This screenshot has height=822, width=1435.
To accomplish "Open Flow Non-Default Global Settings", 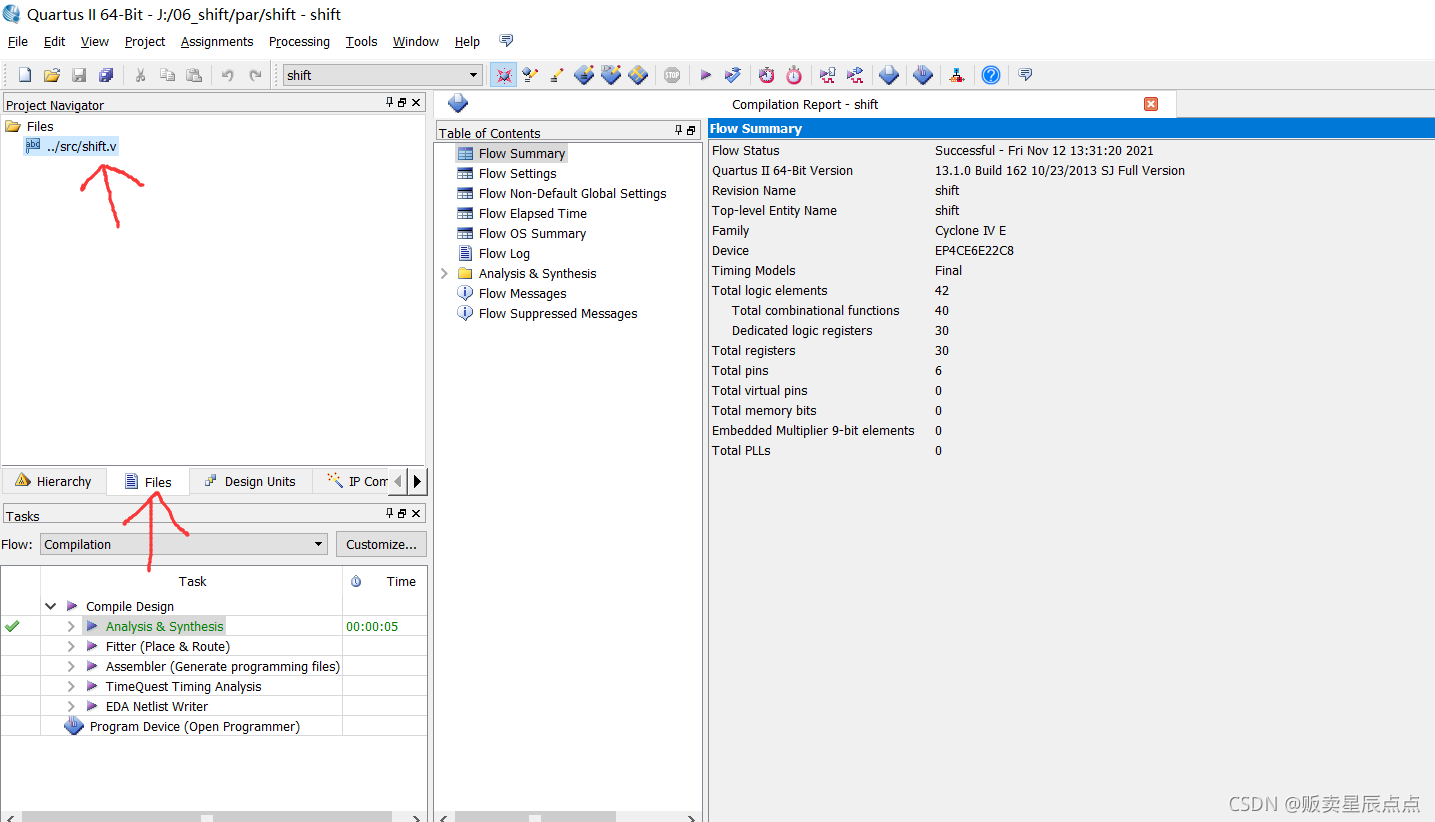I will [x=572, y=193].
